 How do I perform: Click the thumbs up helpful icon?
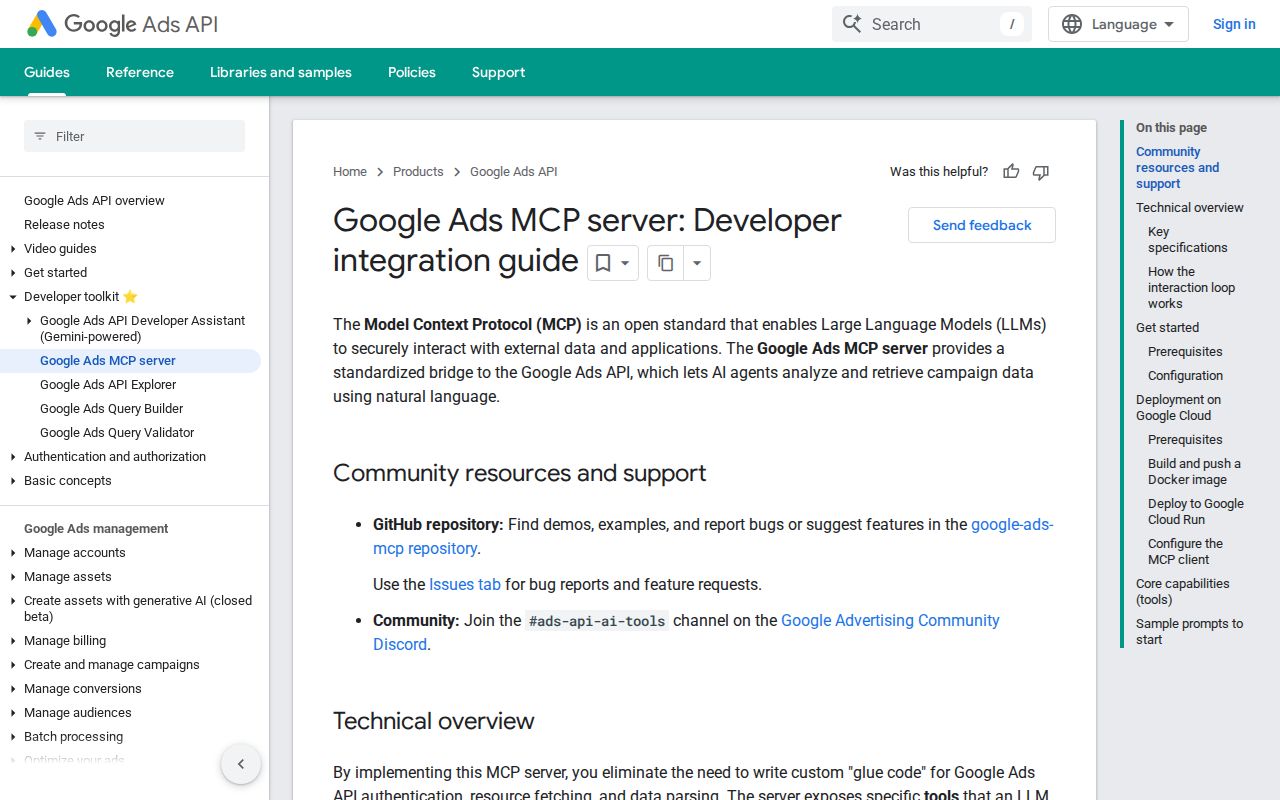pos(1011,172)
